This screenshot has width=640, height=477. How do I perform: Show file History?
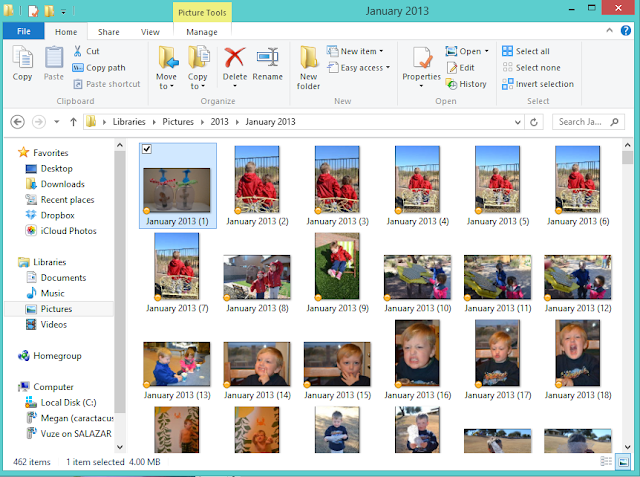[466, 84]
